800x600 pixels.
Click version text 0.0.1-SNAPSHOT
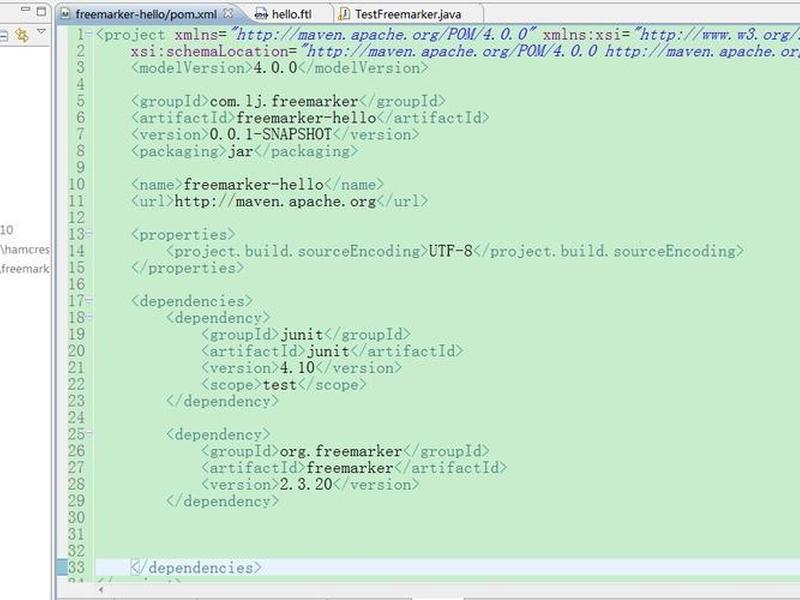[271, 135]
